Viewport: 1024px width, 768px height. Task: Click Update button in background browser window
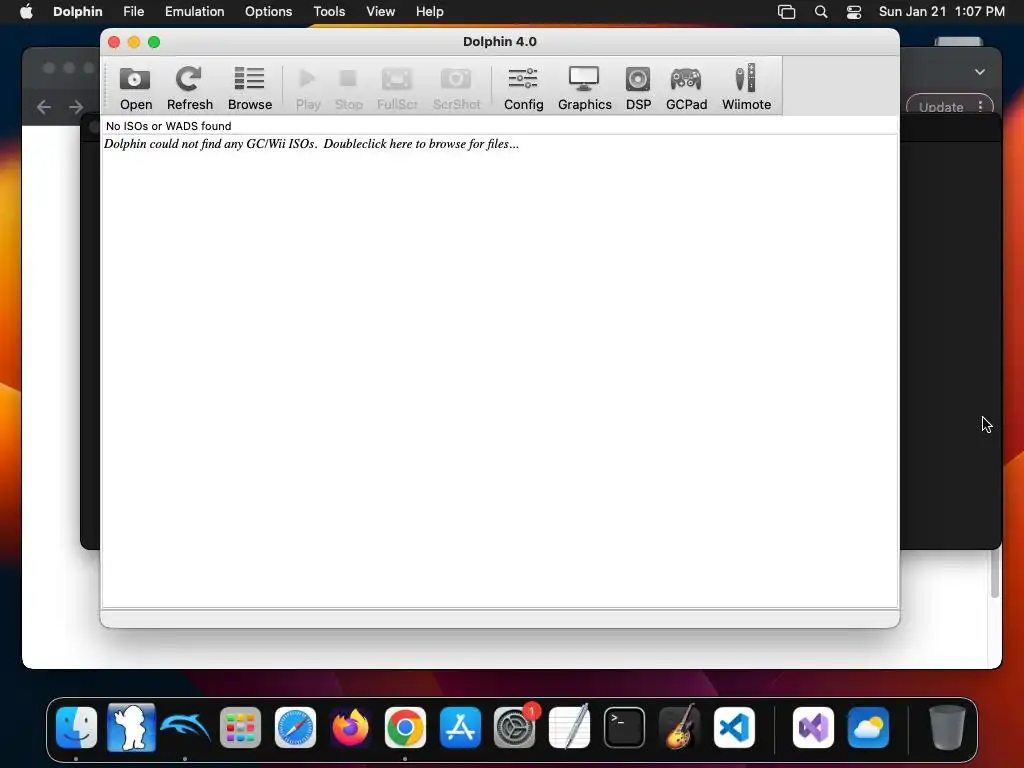[940, 107]
